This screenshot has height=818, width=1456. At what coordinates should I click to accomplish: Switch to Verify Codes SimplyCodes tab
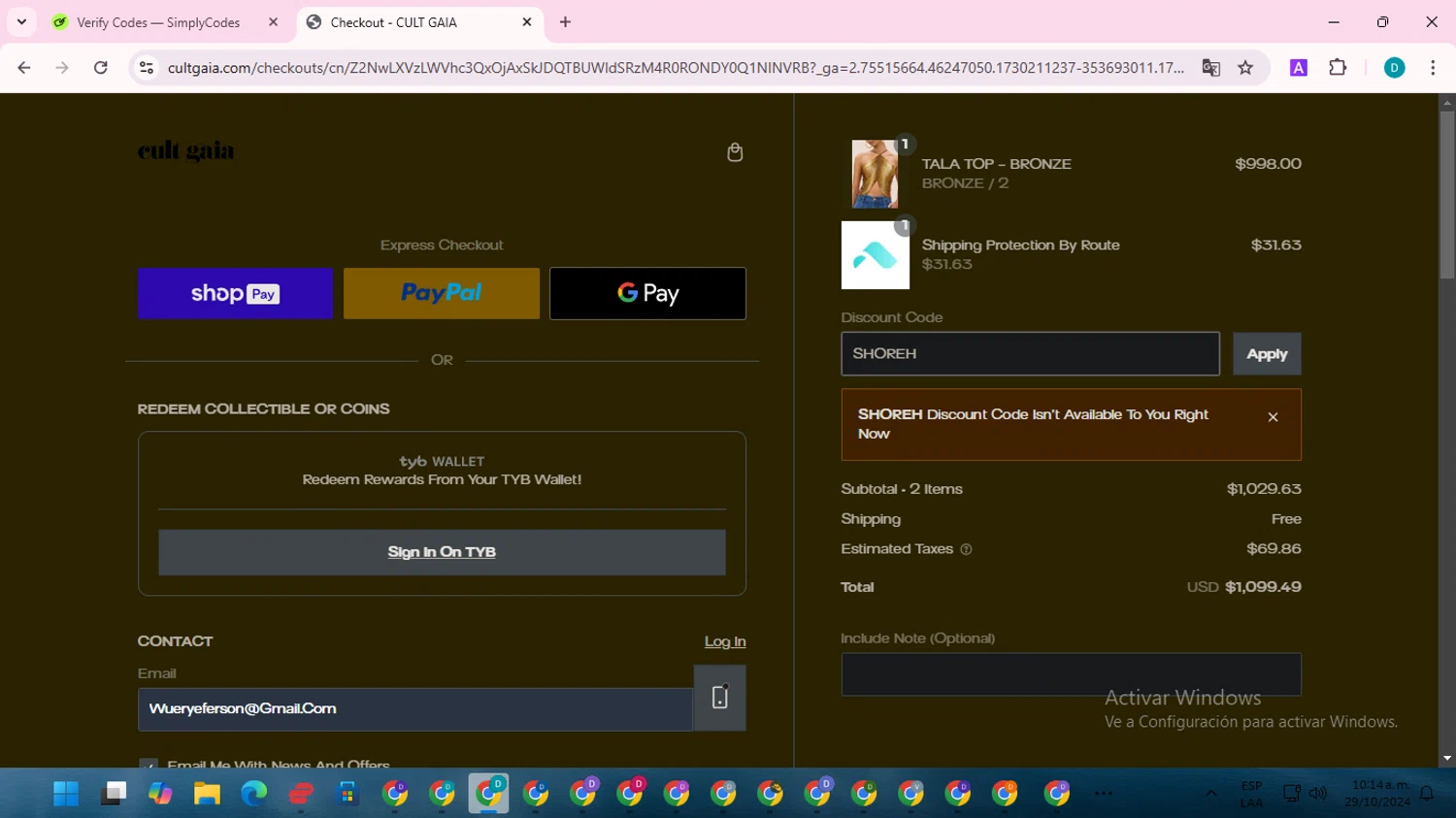click(x=157, y=22)
